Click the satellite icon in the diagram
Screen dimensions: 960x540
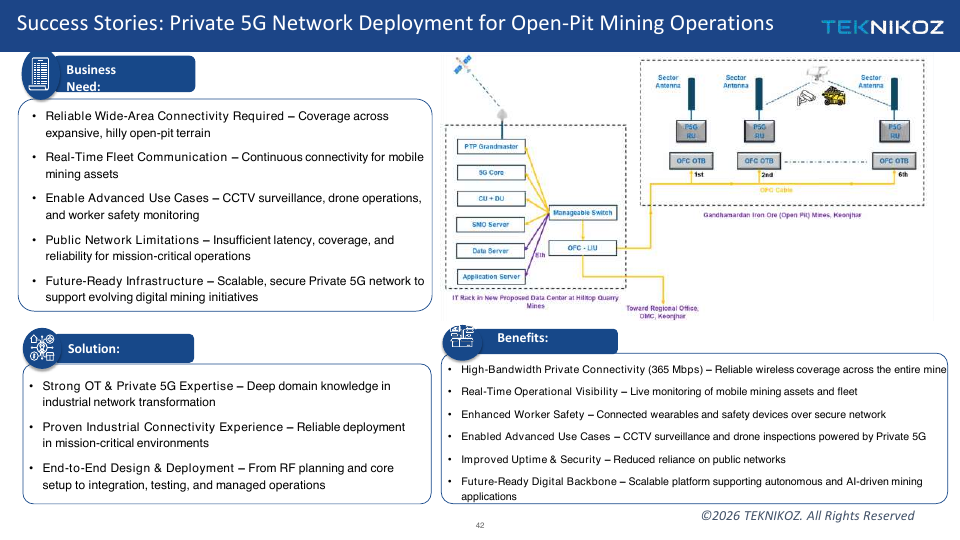click(x=462, y=64)
